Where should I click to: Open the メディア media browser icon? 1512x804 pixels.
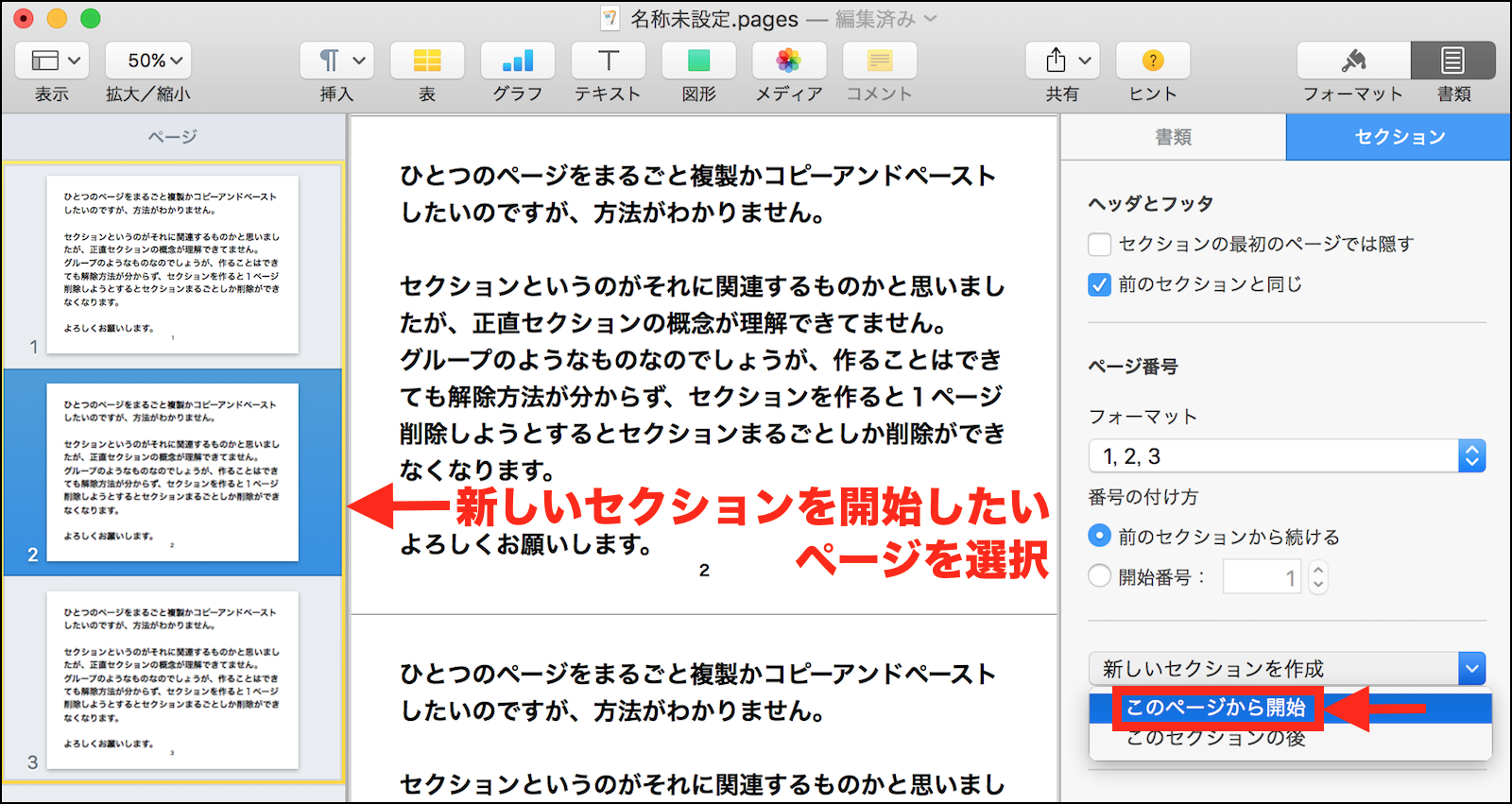tap(789, 60)
